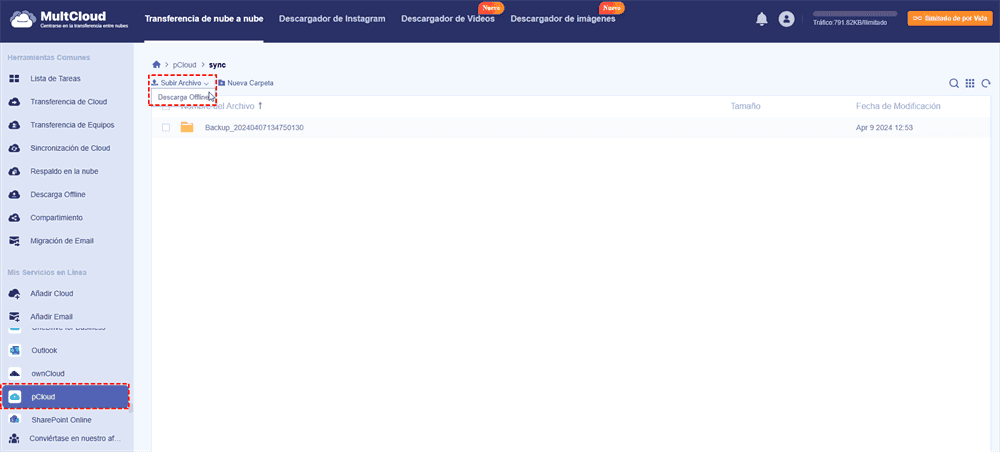Open Respaldo en la nube label

[64, 171]
